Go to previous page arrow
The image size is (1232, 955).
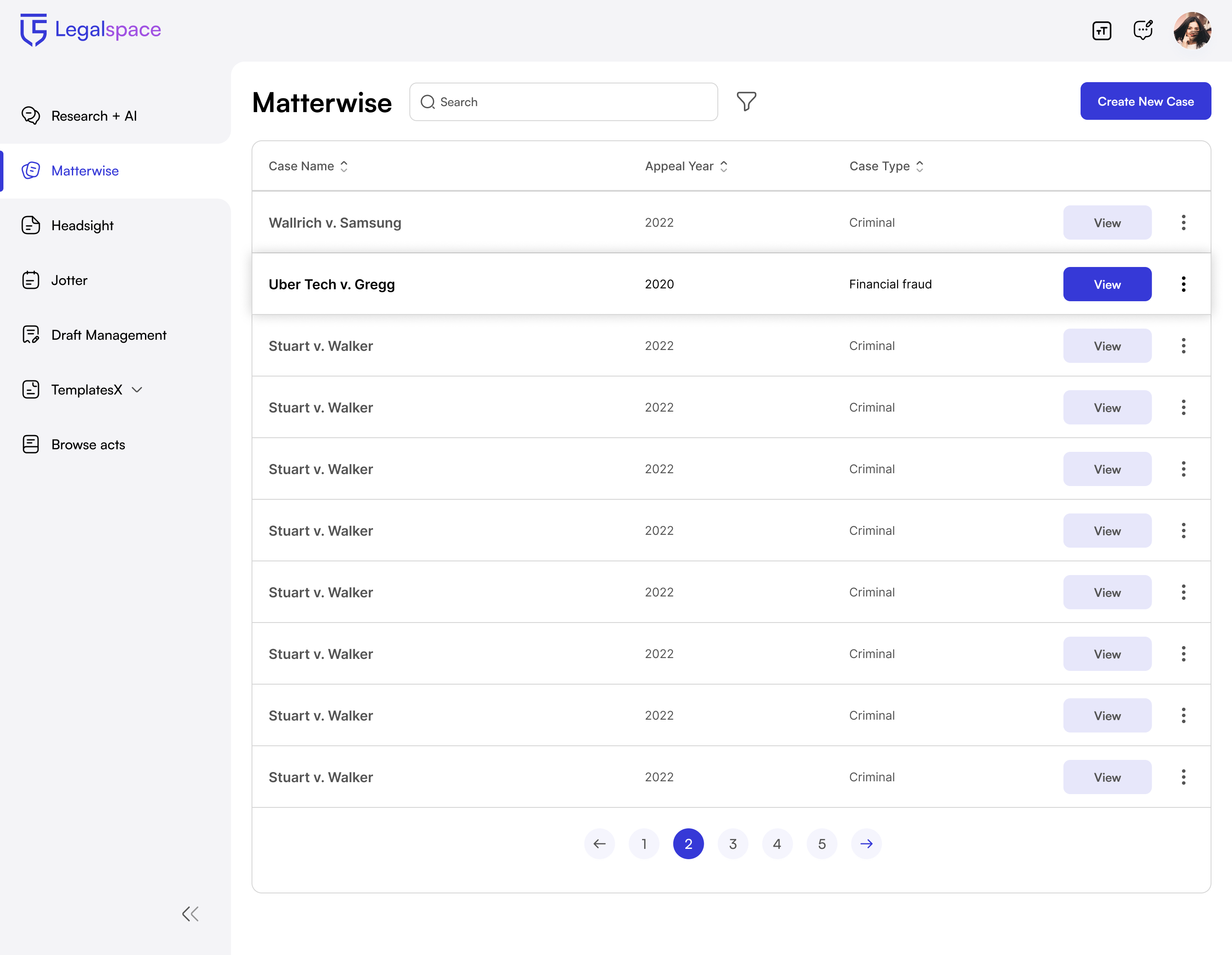(599, 844)
